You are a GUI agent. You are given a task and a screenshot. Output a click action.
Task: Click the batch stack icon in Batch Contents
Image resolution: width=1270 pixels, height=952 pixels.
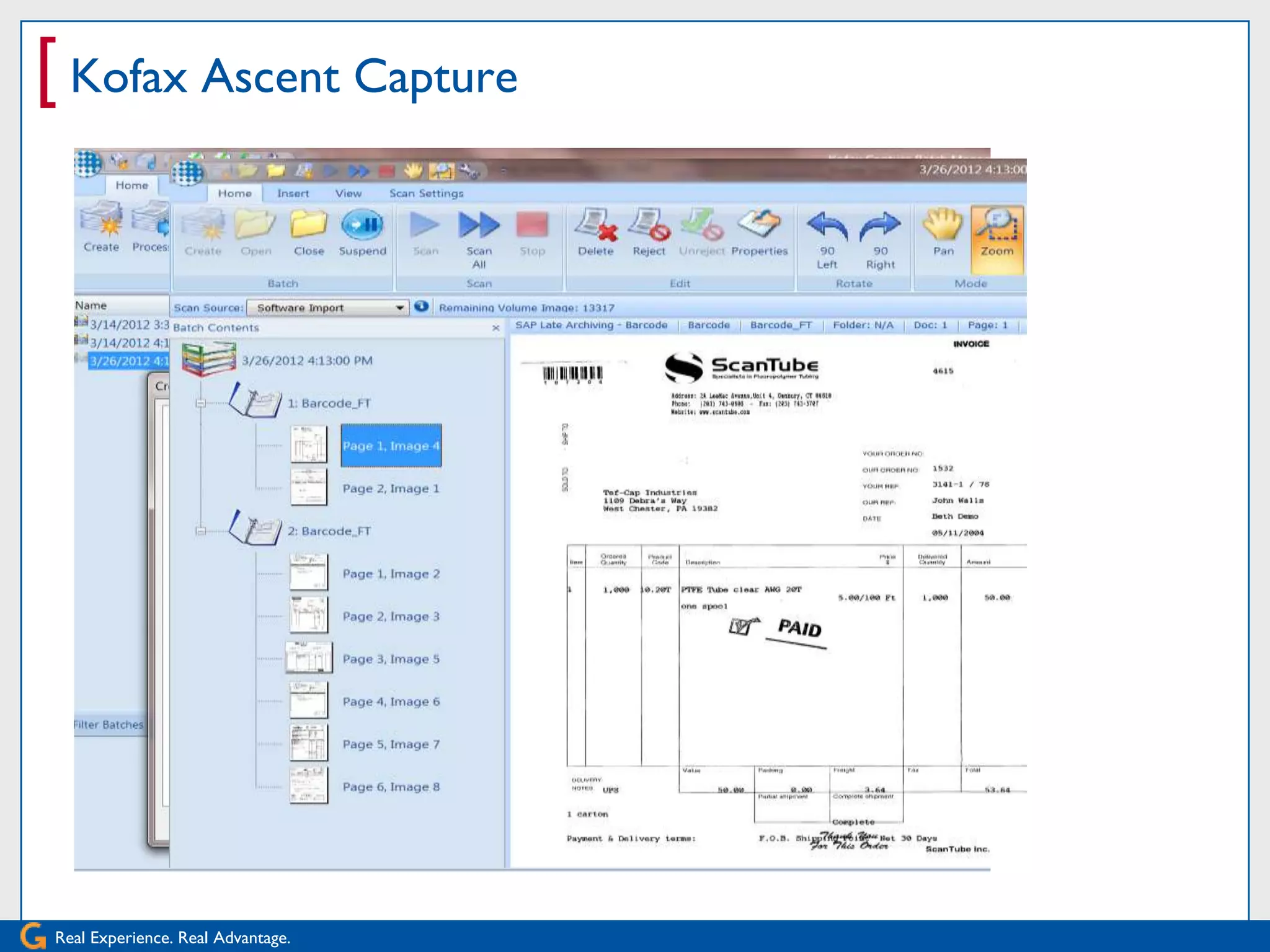(x=209, y=359)
